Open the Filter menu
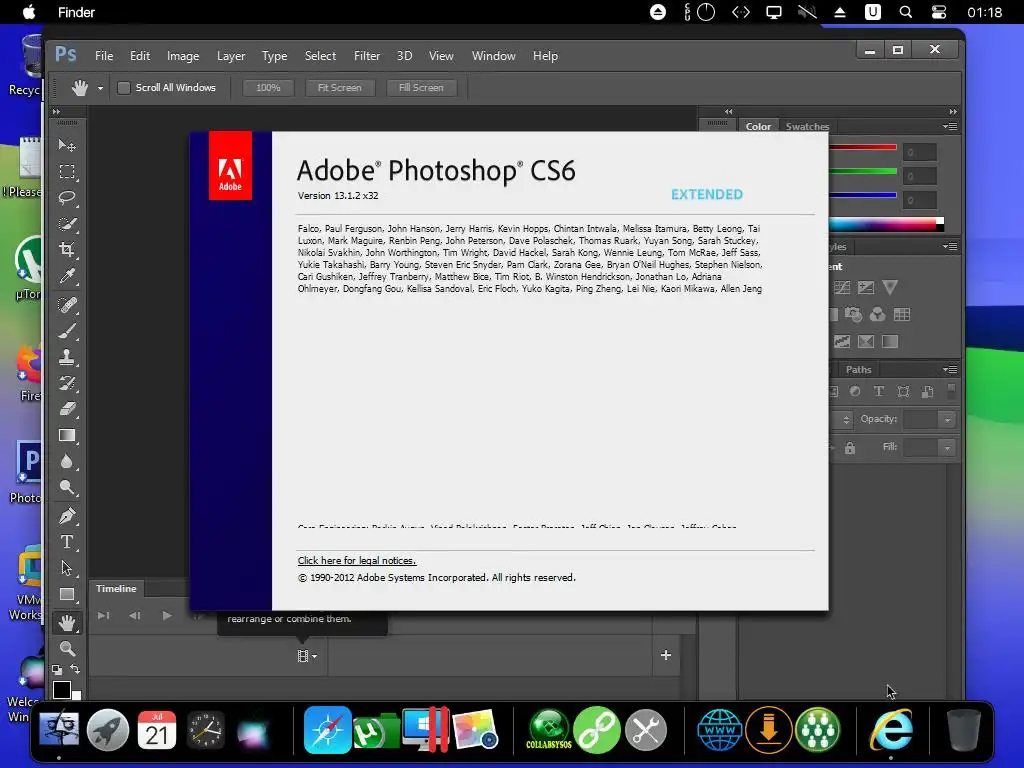 coord(367,56)
